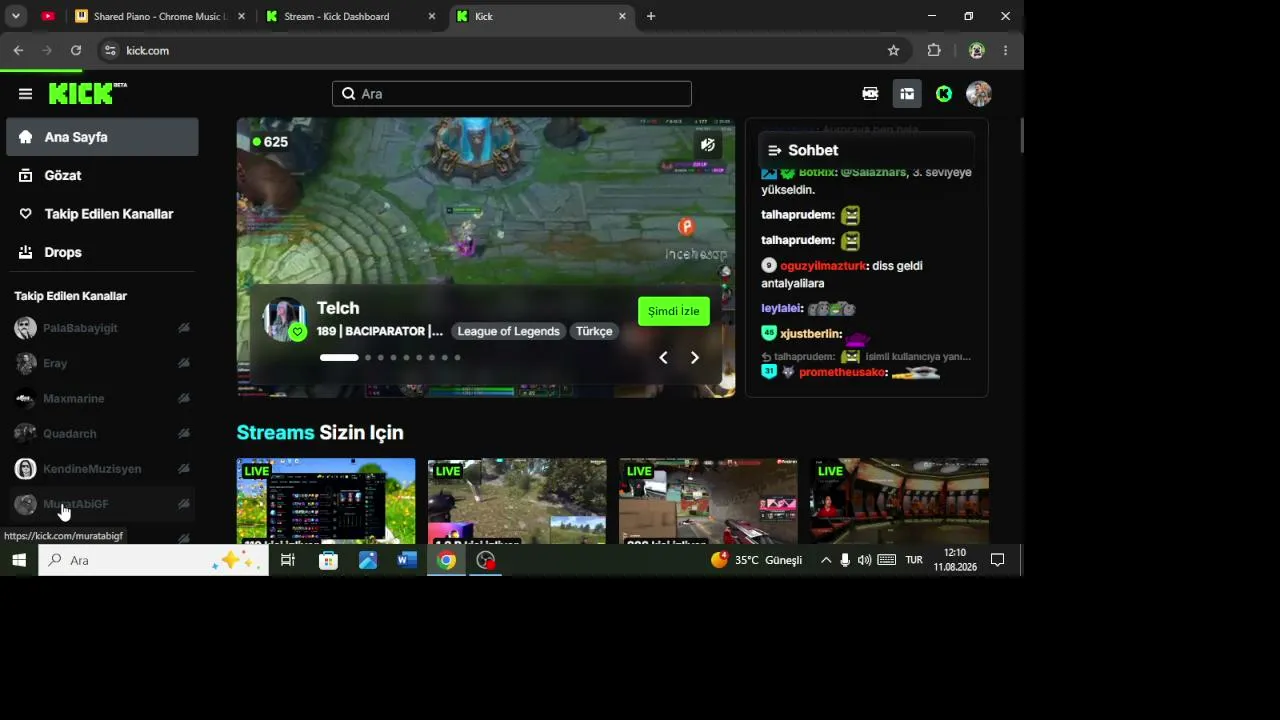Open Word from the taskbar
This screenshot has height=720, width=1280.
406,560
